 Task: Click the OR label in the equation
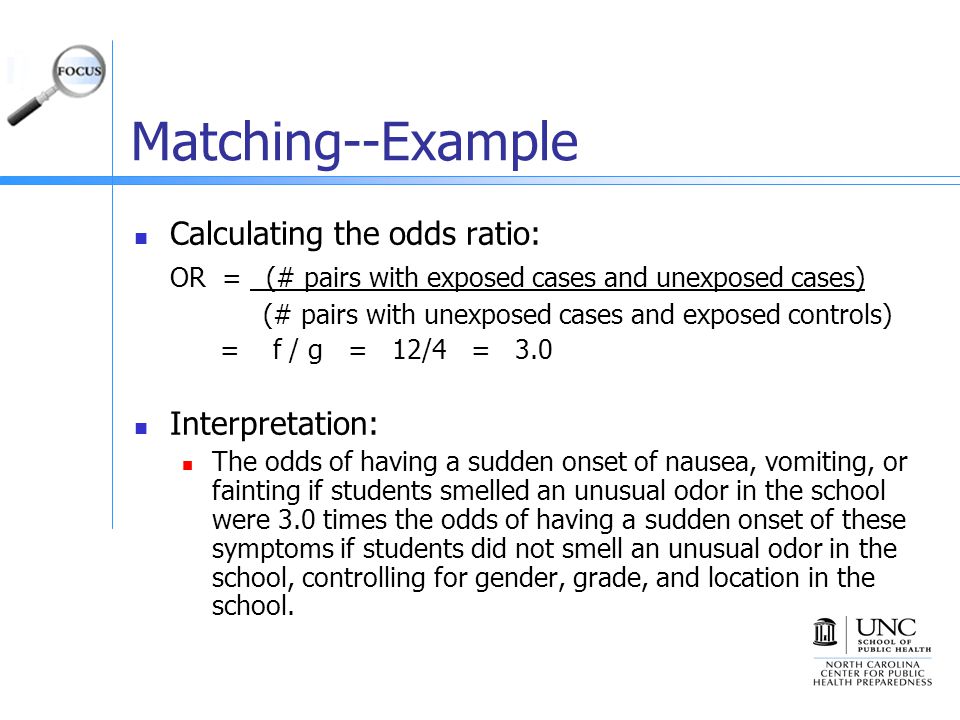tap(187, 278)
